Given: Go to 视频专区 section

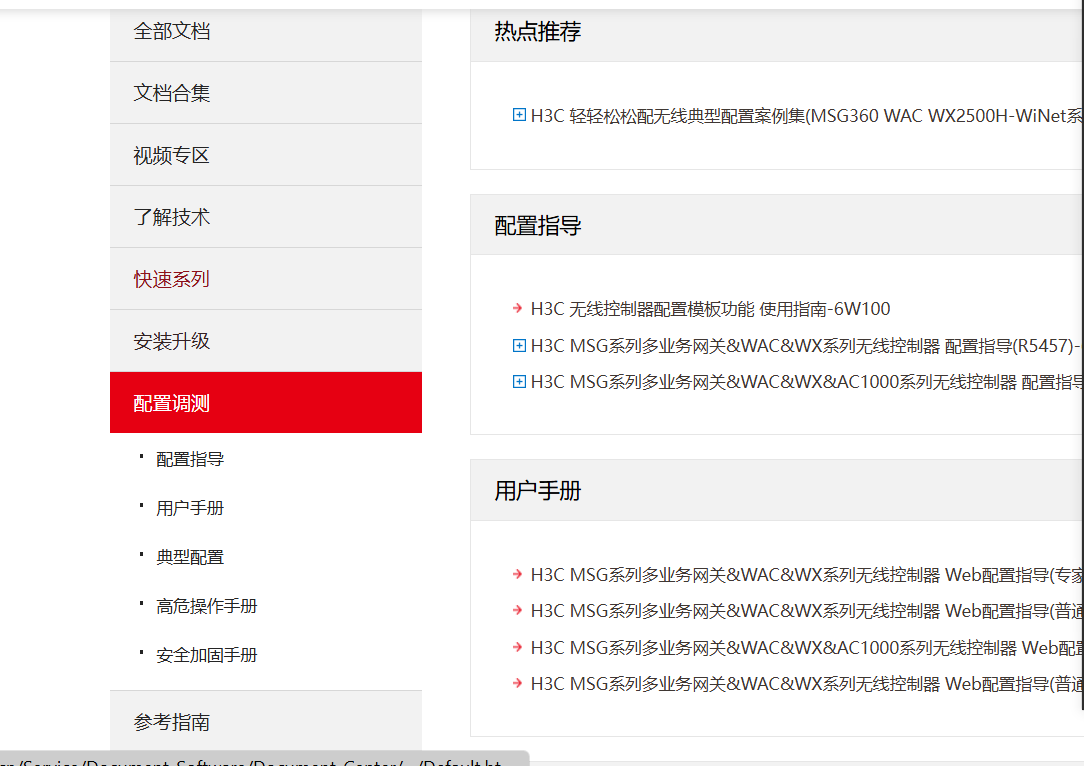Looking at the screenshot, I should [x=265, y=155].
